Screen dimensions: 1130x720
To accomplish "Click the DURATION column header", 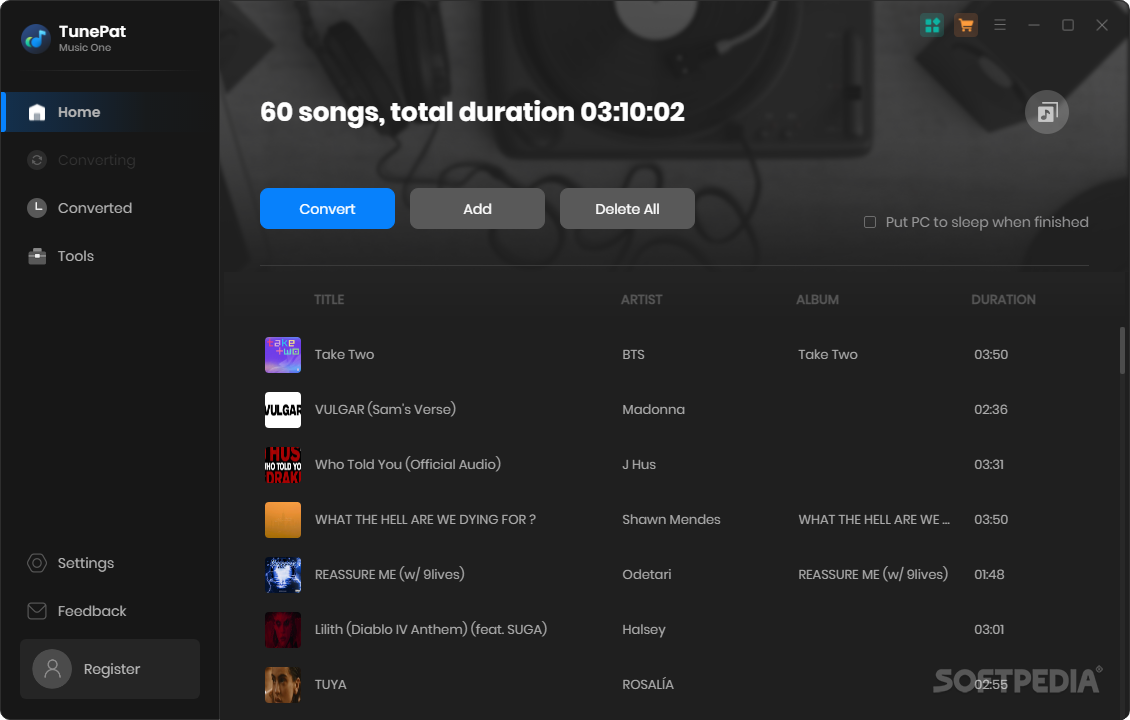I will pos(1003,299).
